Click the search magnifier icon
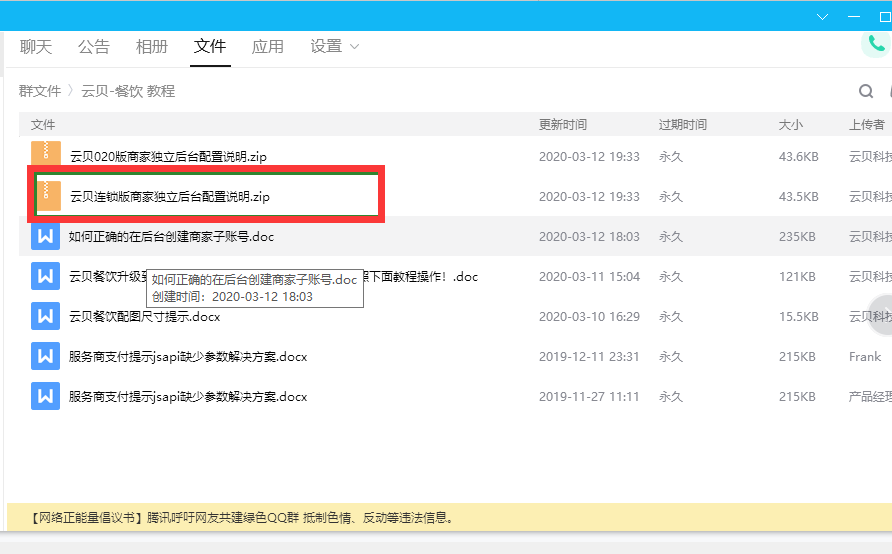This screenshot has height=554, width=892. click(x=866, y=91)
